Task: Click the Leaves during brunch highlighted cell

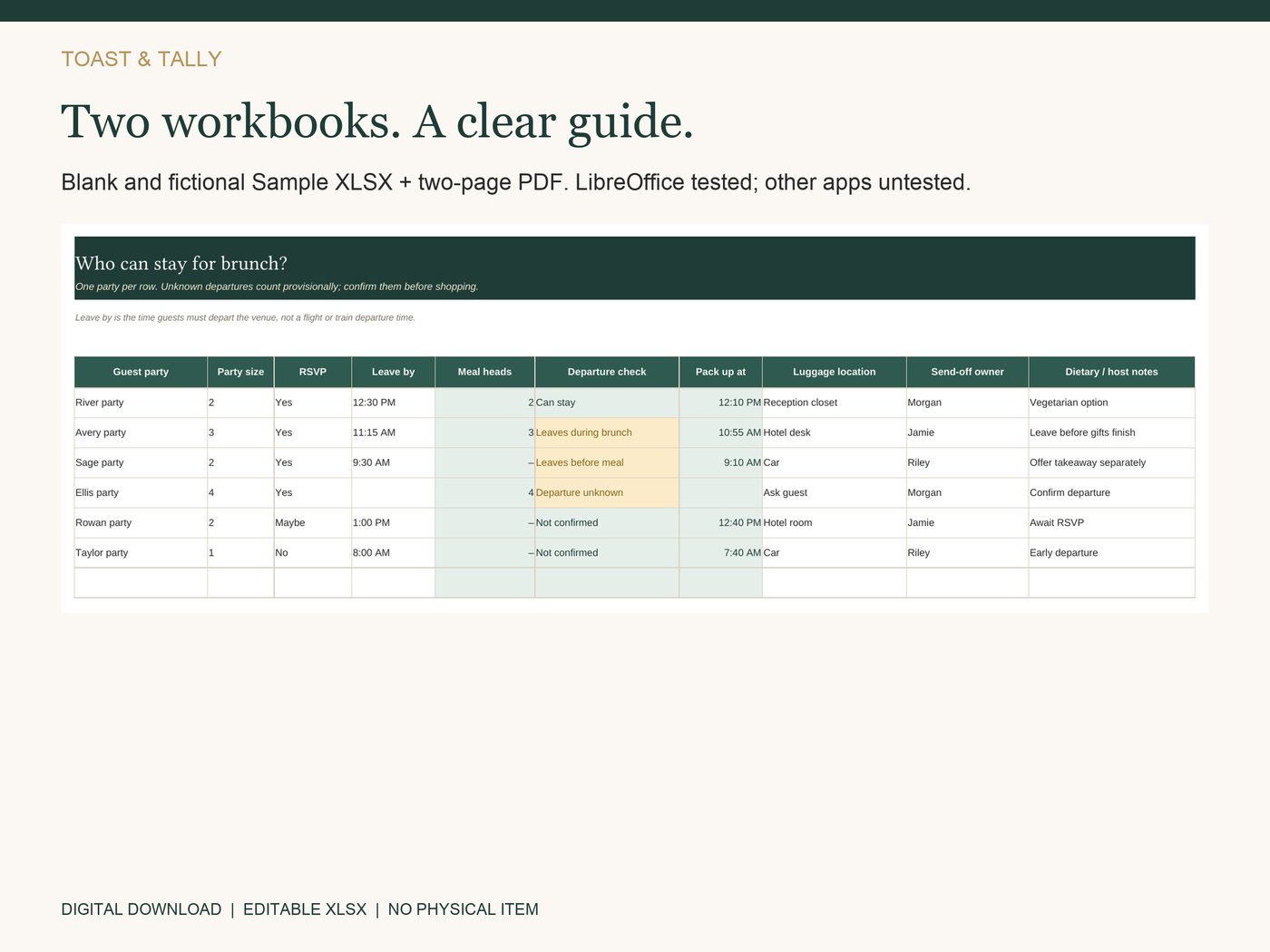Action: pyautogui.click(x=607, y=432)
